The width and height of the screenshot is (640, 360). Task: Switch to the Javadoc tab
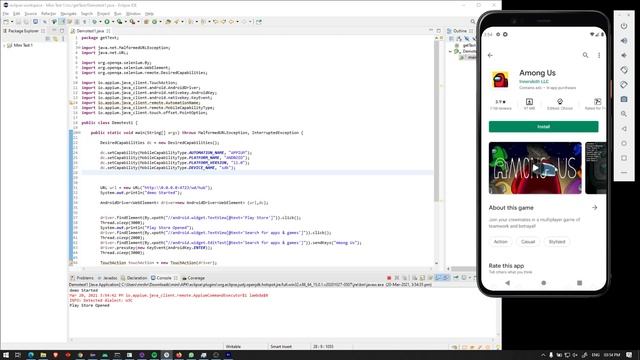click(x=107, y=278)
